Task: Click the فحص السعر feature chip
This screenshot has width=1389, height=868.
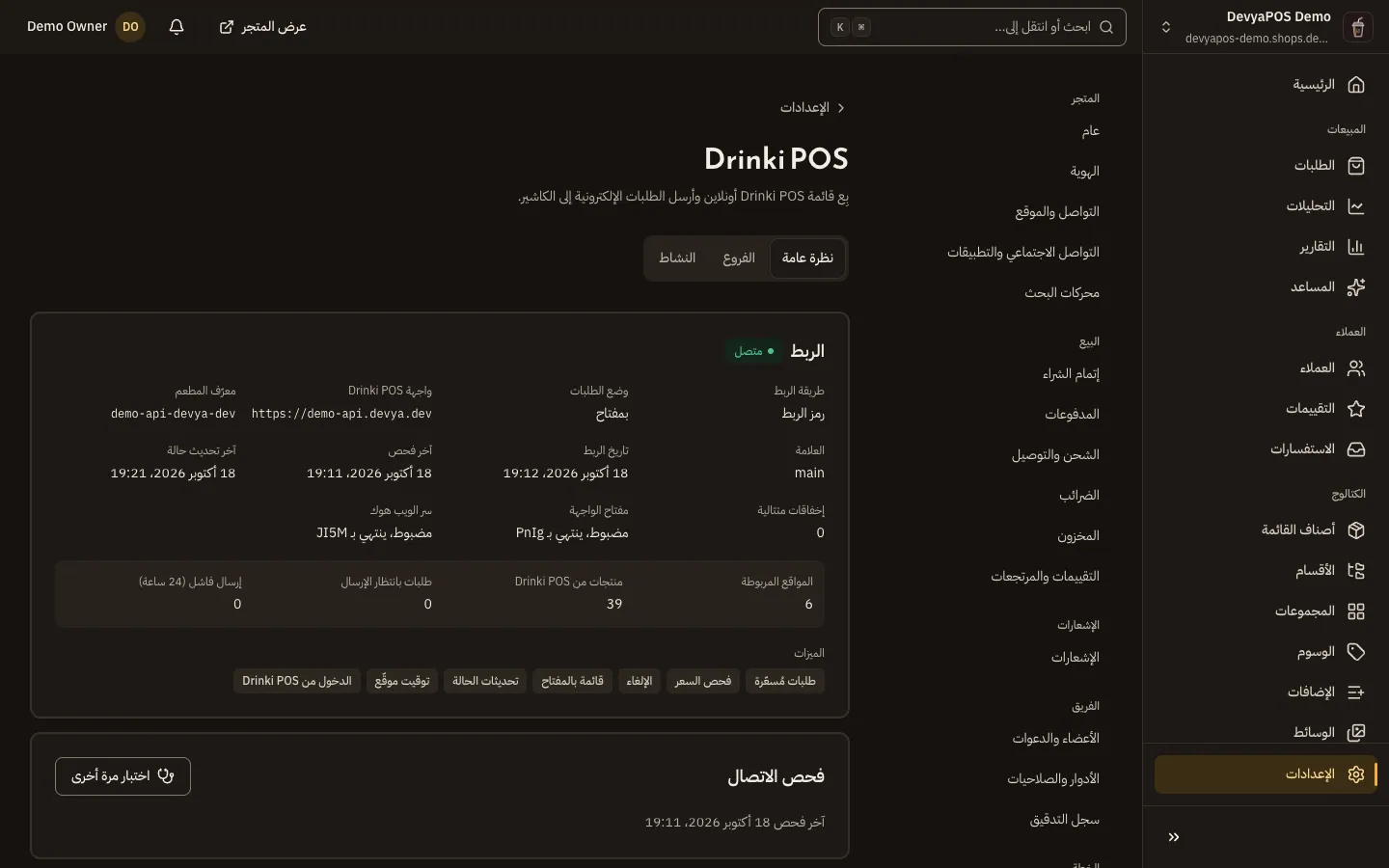Action: pyautogui.click(x=702, y=681)
